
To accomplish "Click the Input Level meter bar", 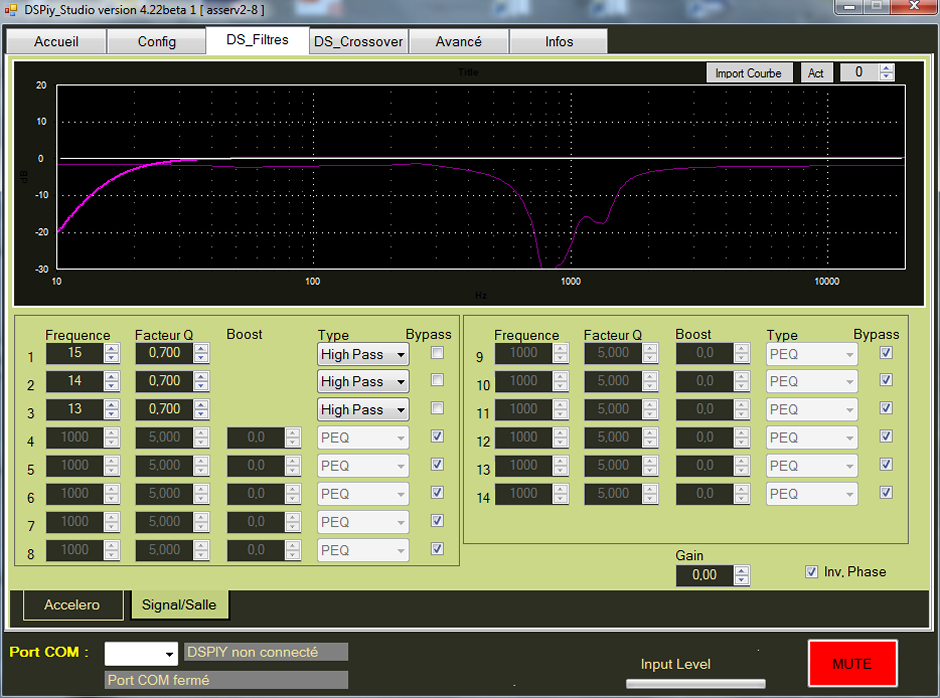I will coord(695,684).
